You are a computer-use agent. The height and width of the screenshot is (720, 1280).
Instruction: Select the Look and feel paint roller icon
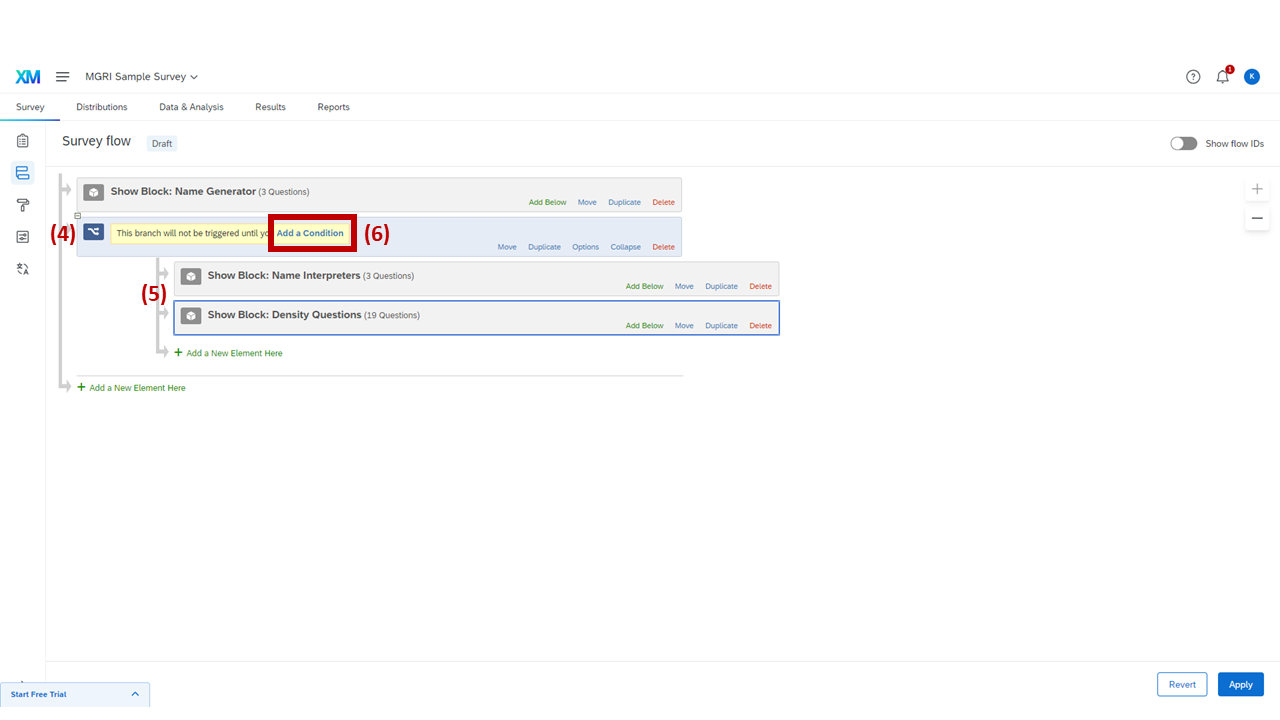(23, 205)
